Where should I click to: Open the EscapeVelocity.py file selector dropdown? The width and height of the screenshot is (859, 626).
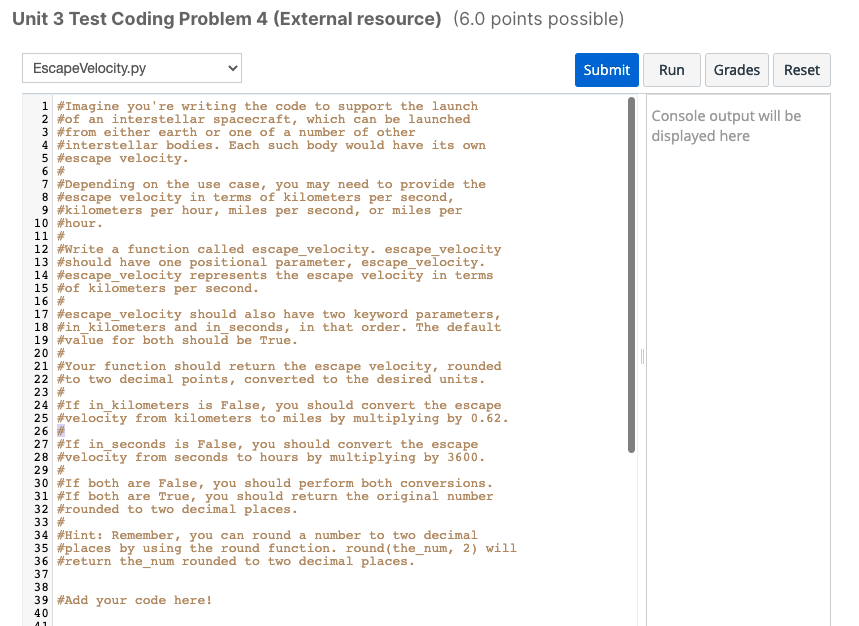point(131,68)
